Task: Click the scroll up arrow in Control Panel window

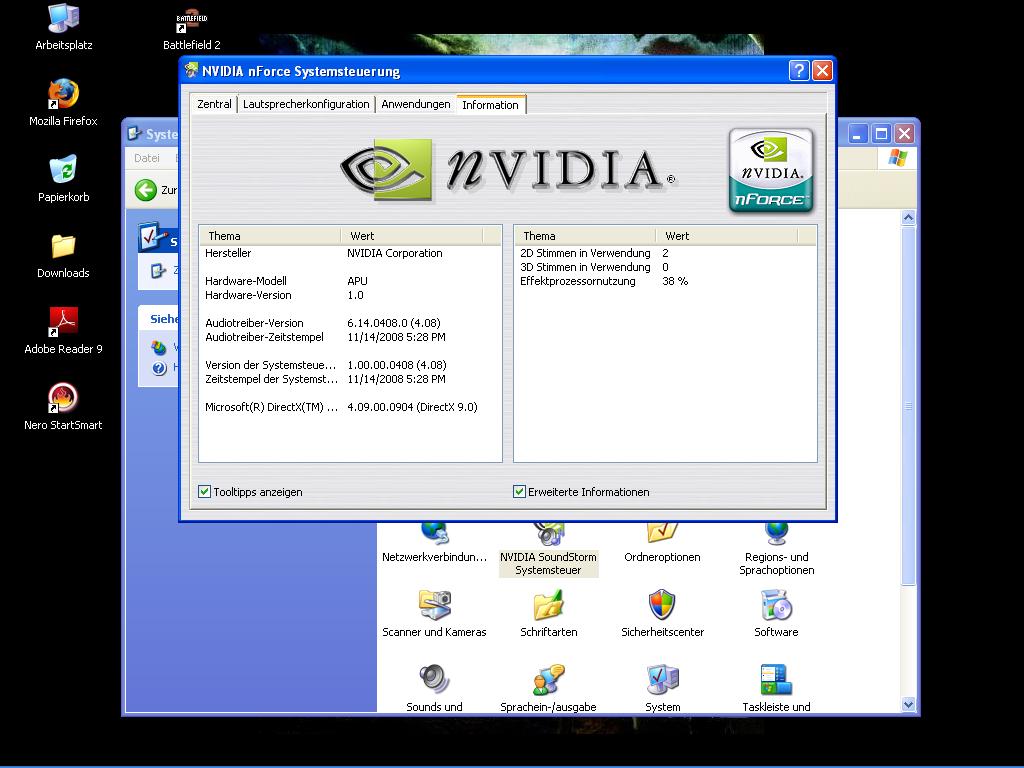Action: tap(908, 217)
